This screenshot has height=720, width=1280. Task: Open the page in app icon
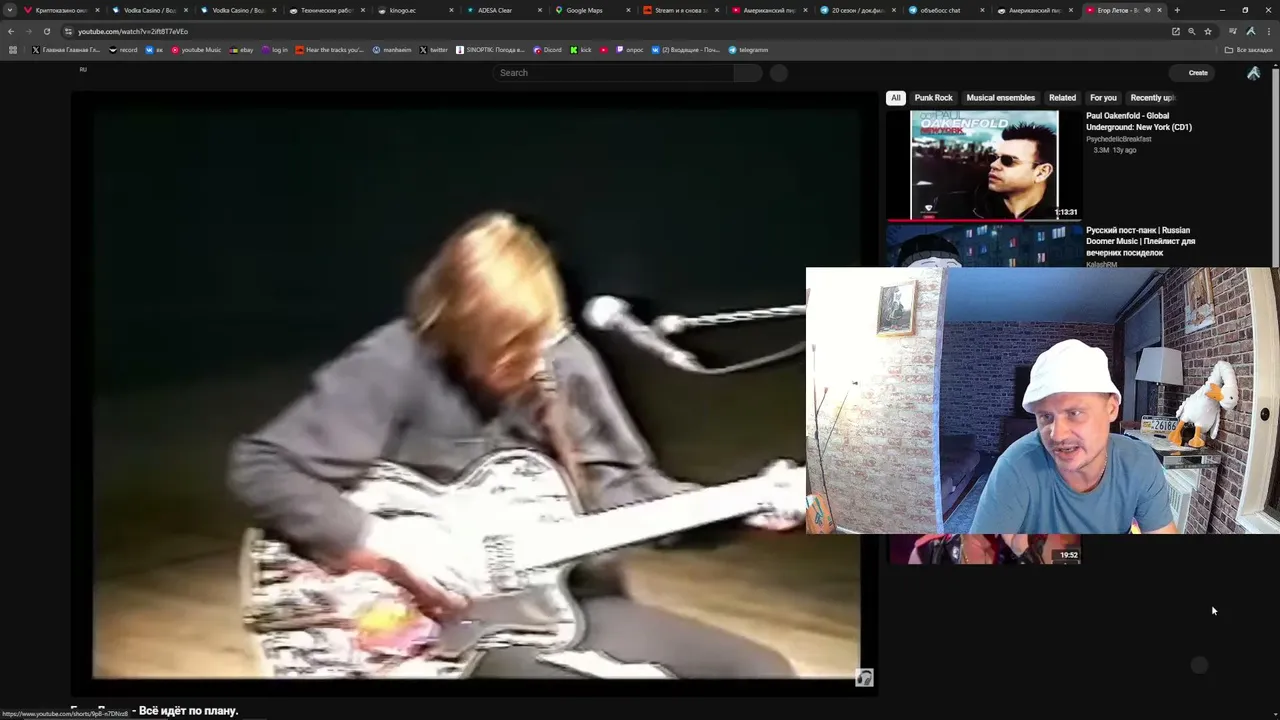[x=1176, y=31]
